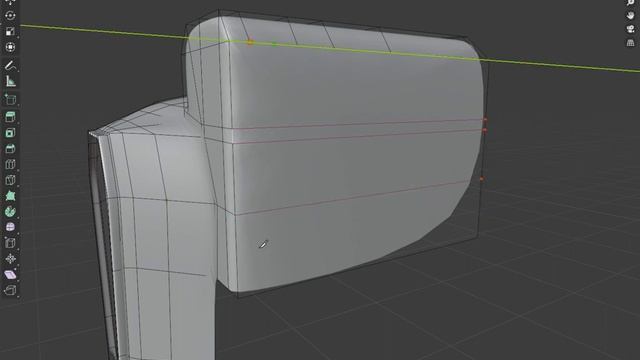Select the Loop Cut tool
The width and height of the screenshot is (640, 360).
coord(10,164)
